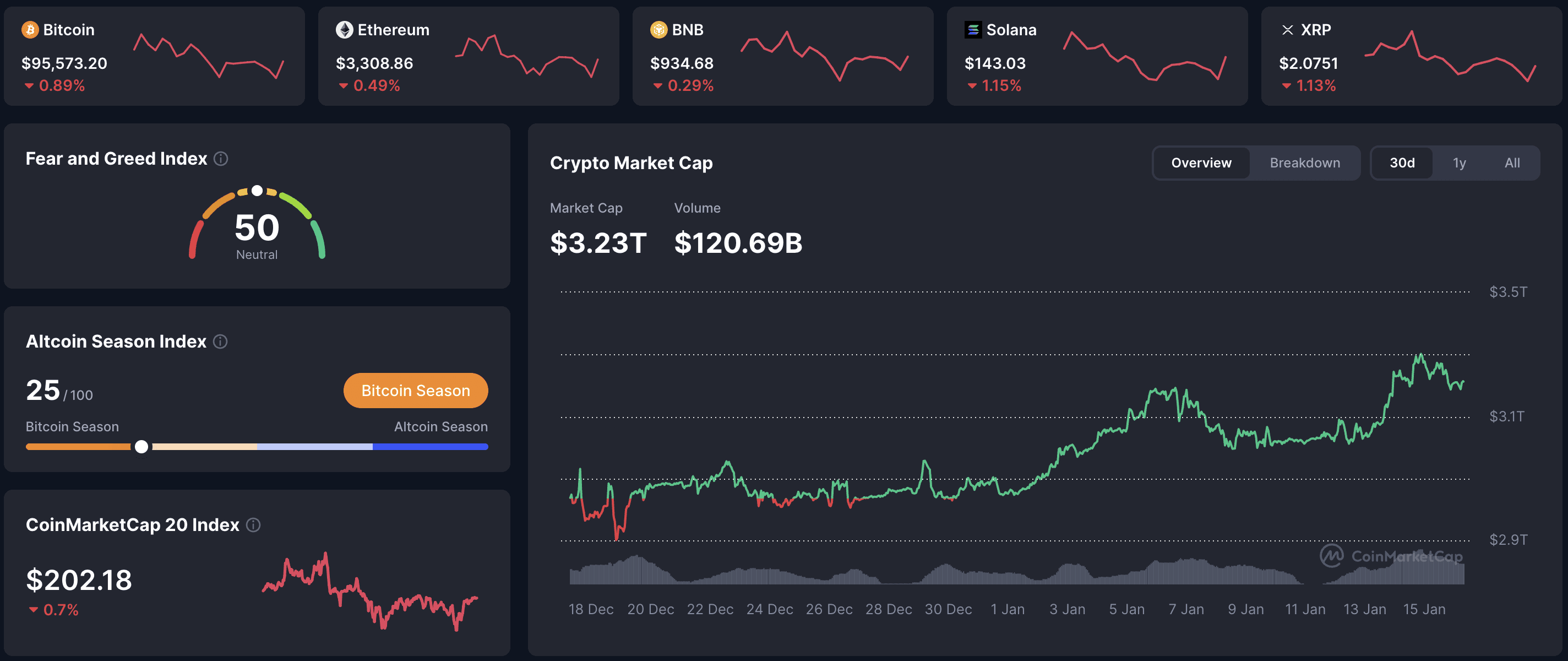Open the Fear and Greed Index info icon
The height and width of the screenshot is (661, 1568).
(221, 159)
